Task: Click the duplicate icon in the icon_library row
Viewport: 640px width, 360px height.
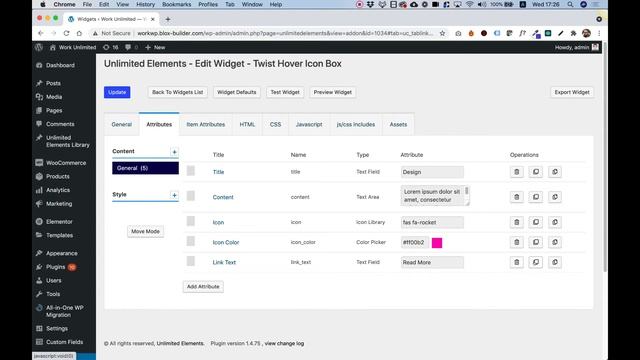Action: (536, 222)
